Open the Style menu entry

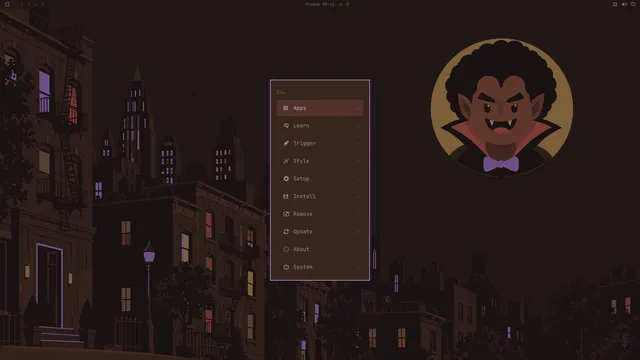click(x=320, y=161)
